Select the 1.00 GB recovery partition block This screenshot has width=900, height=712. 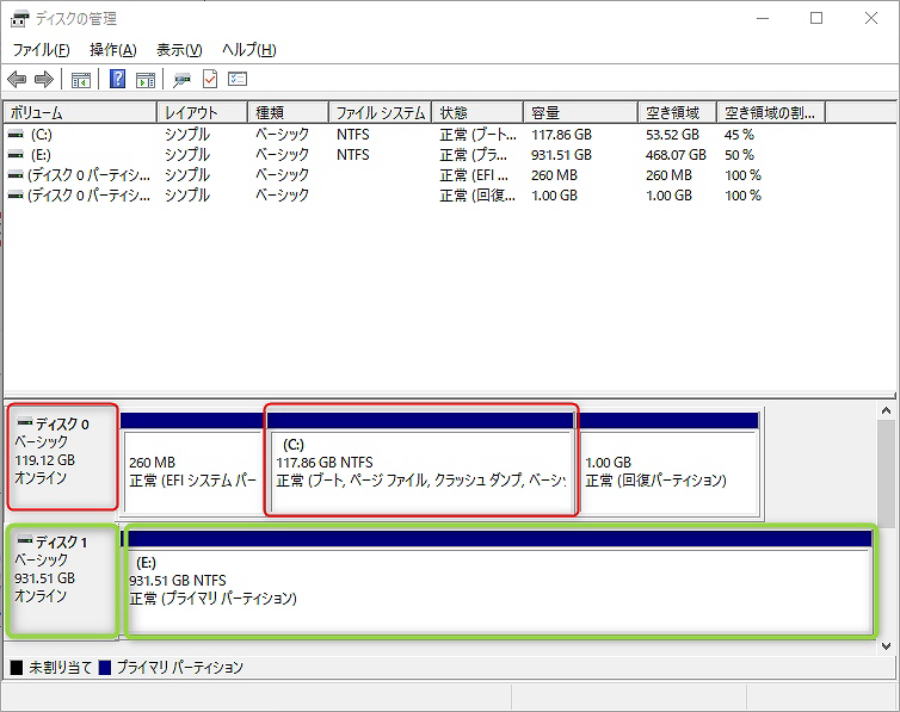[669, 463]
